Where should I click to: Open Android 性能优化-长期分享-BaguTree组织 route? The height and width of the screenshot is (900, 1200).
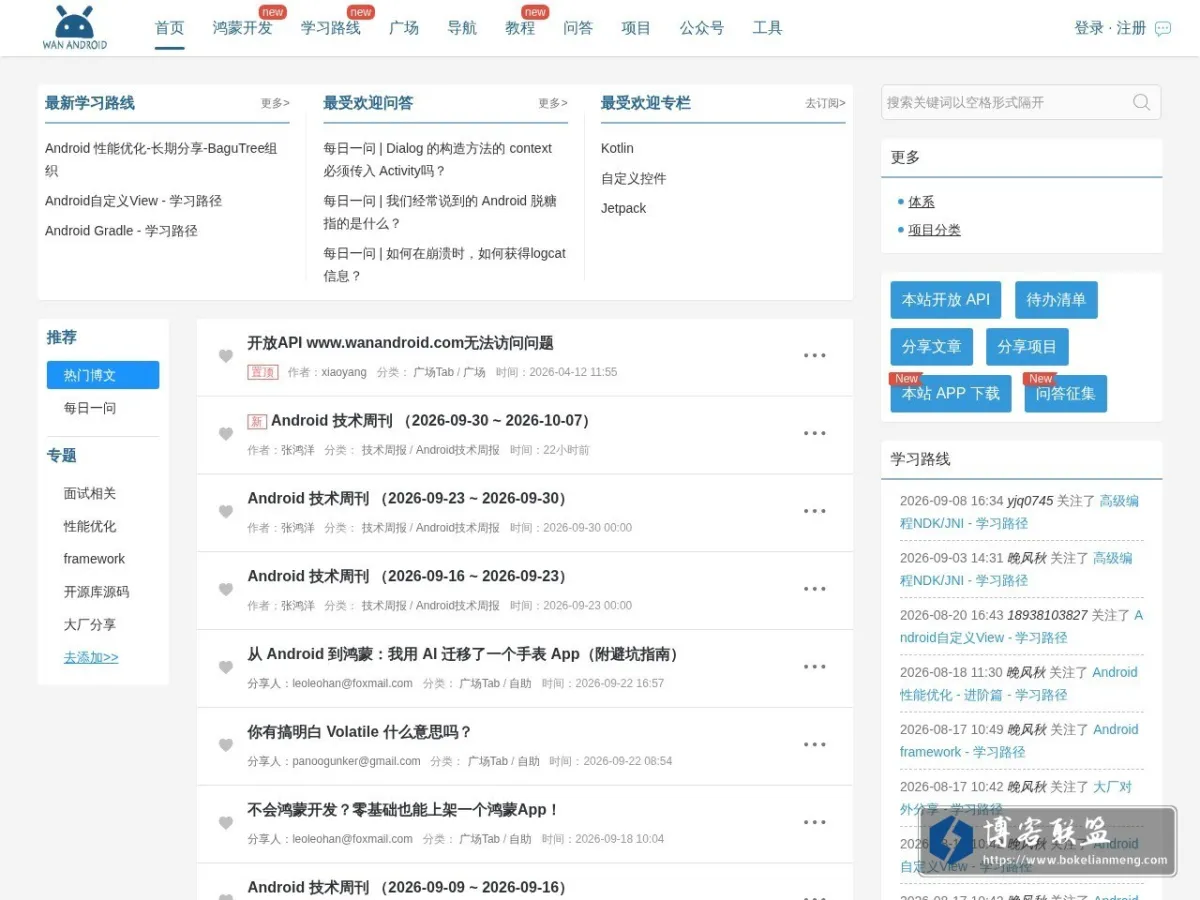[x=162, y=159]
